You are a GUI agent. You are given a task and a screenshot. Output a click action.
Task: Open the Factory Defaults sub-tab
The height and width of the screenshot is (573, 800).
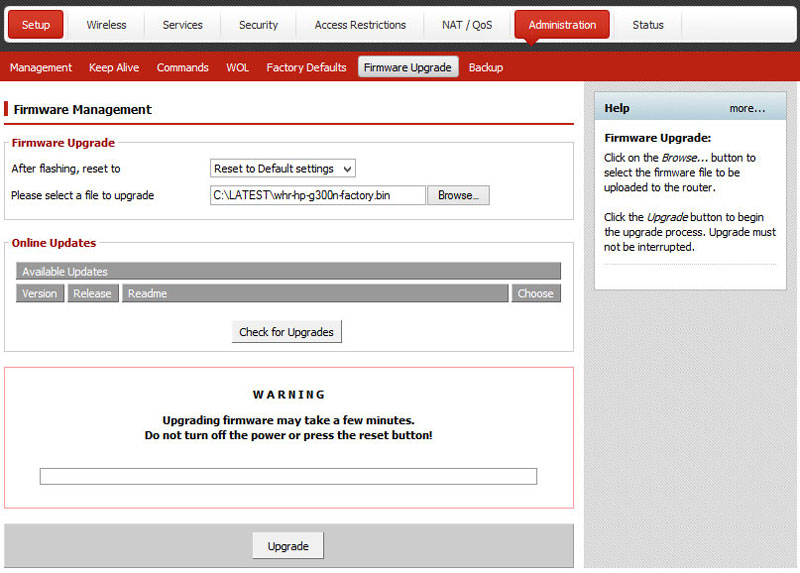pos(306,68)
